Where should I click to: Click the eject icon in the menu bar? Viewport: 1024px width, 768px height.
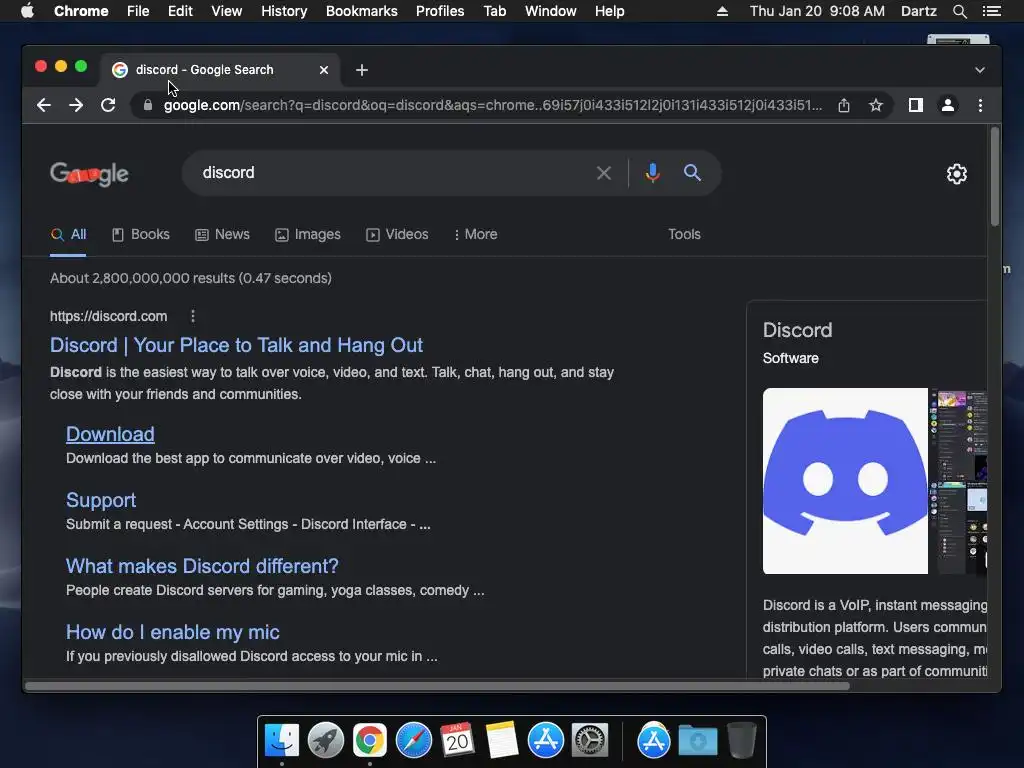tap(722, 11)
